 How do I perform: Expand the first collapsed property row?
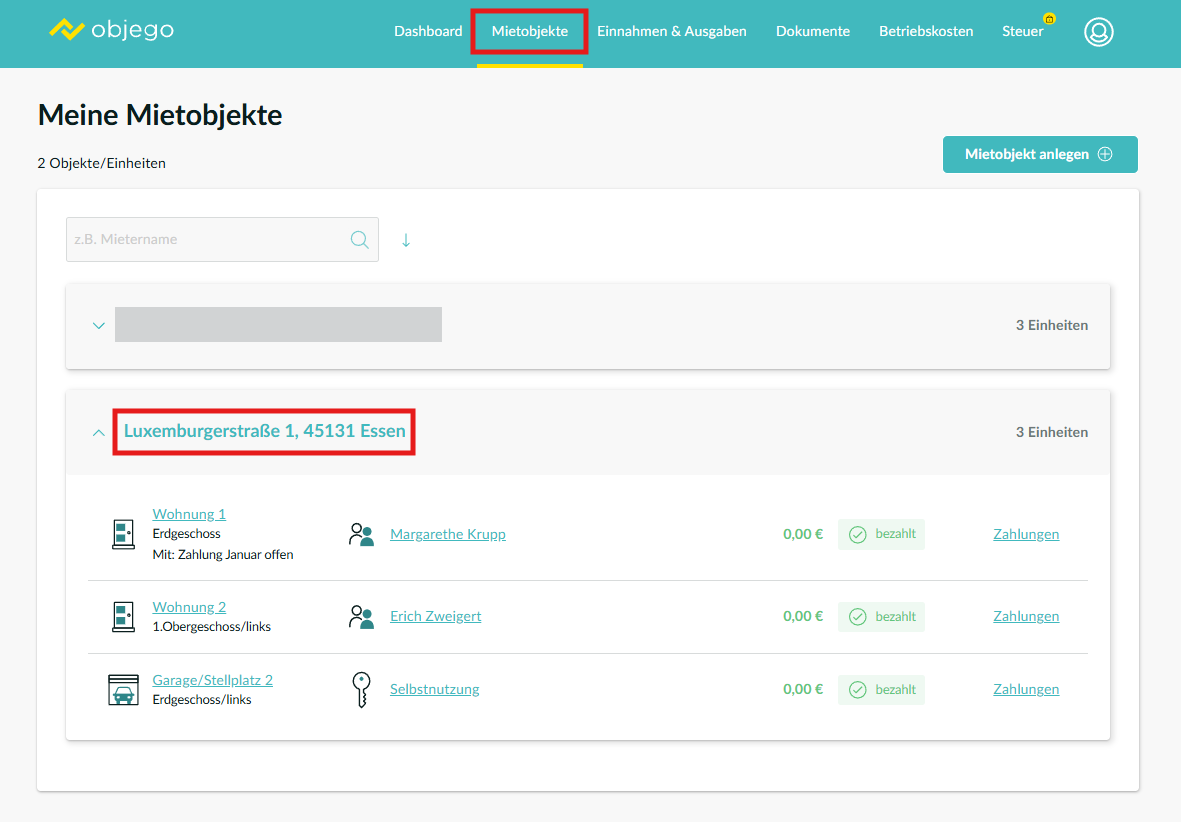(98, 326)
